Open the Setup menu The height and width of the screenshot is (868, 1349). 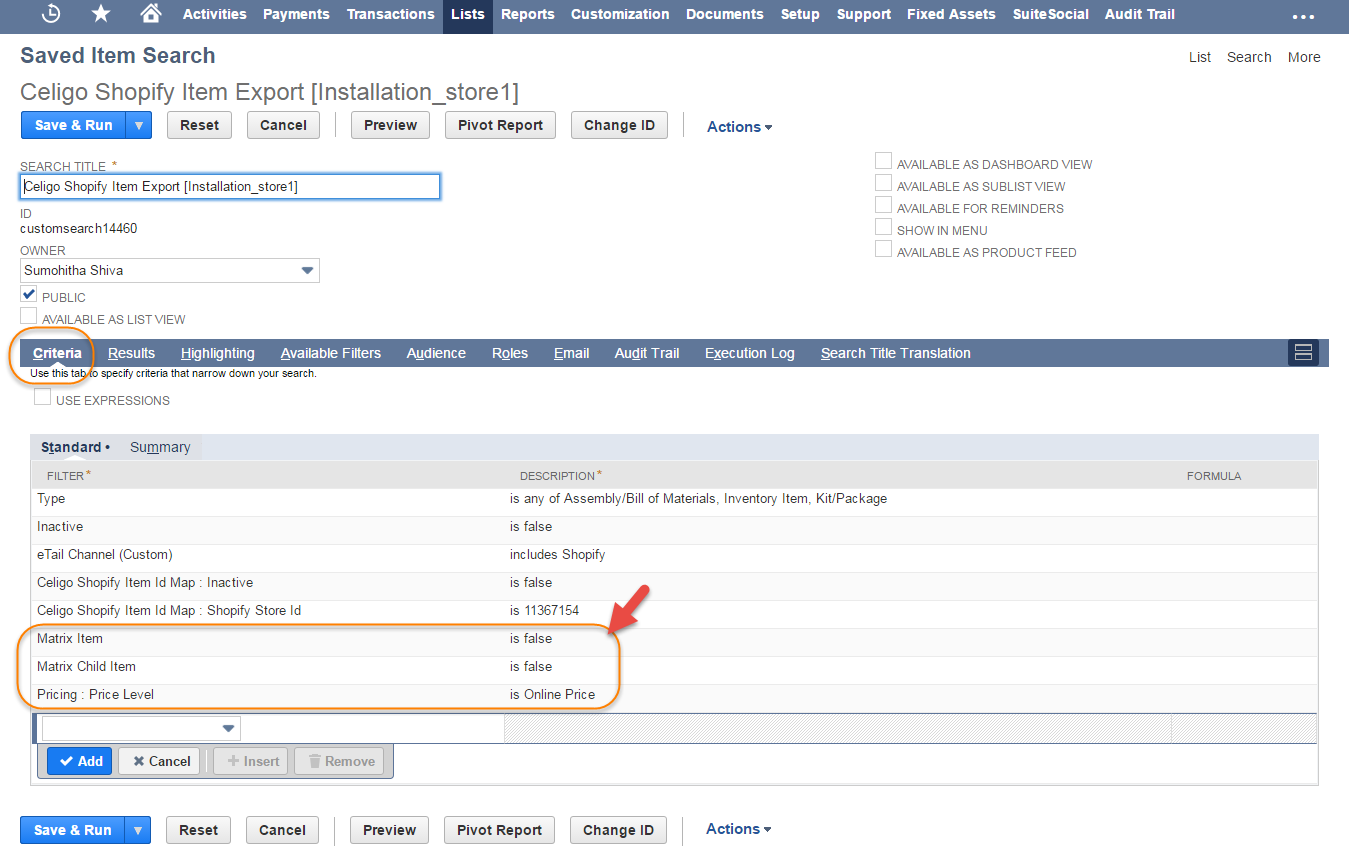point(800,14)
